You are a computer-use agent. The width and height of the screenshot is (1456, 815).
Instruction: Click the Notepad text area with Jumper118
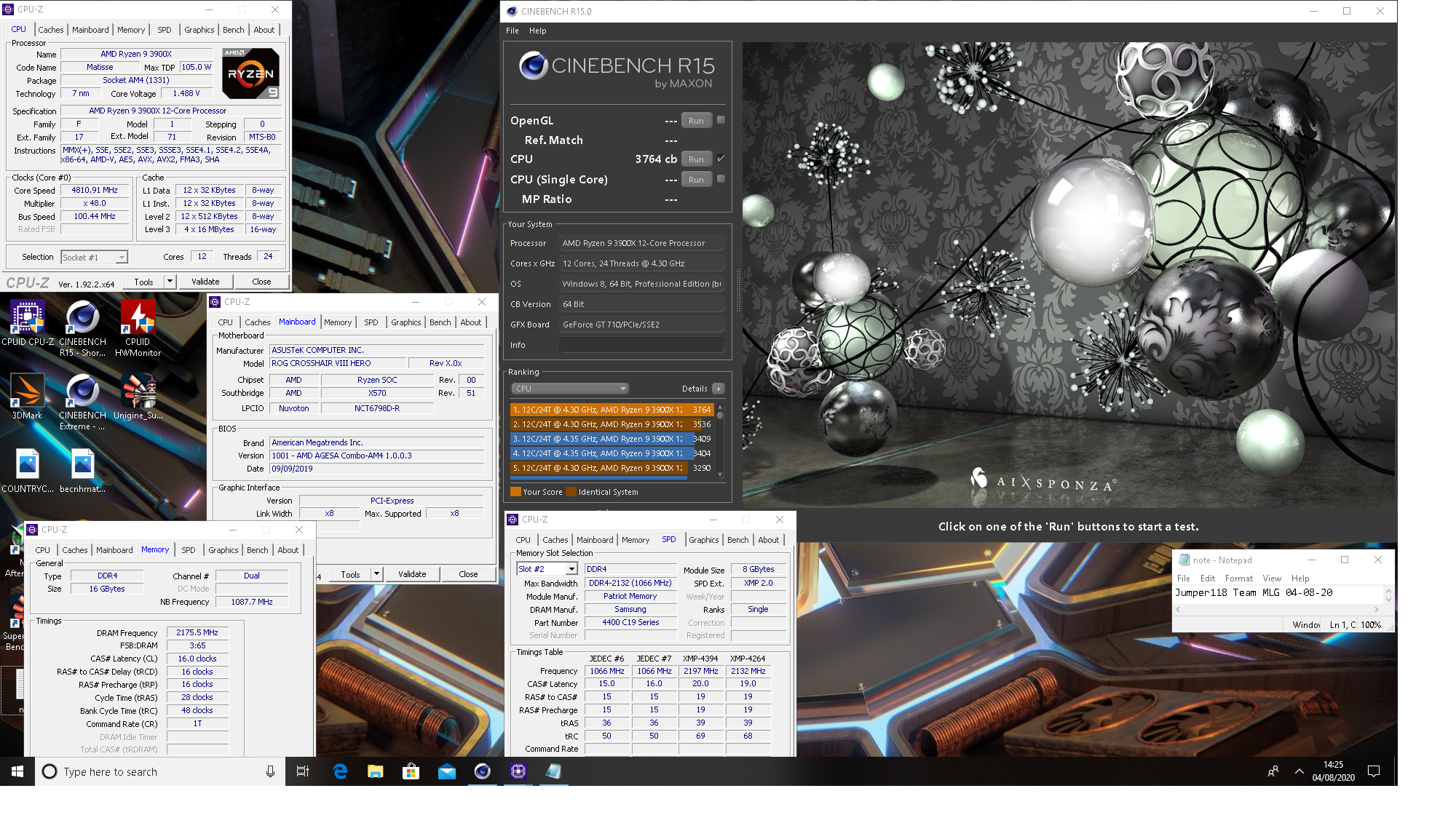1278,592
